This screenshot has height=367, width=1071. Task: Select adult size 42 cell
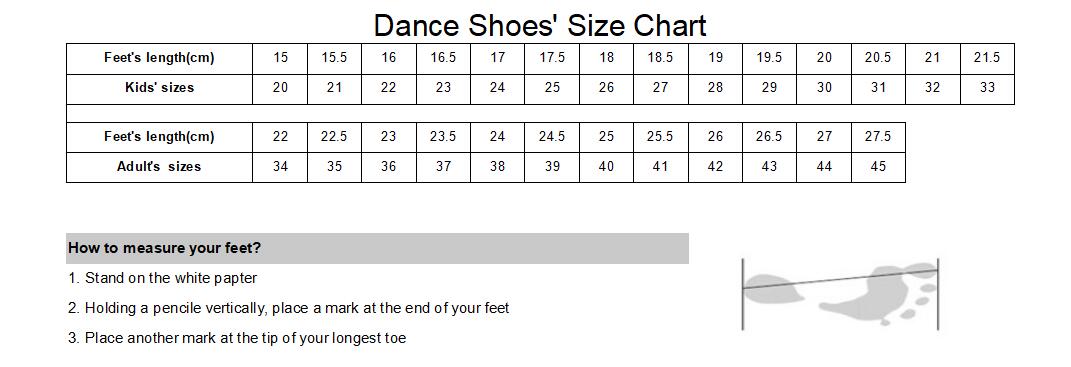point(715,167)
